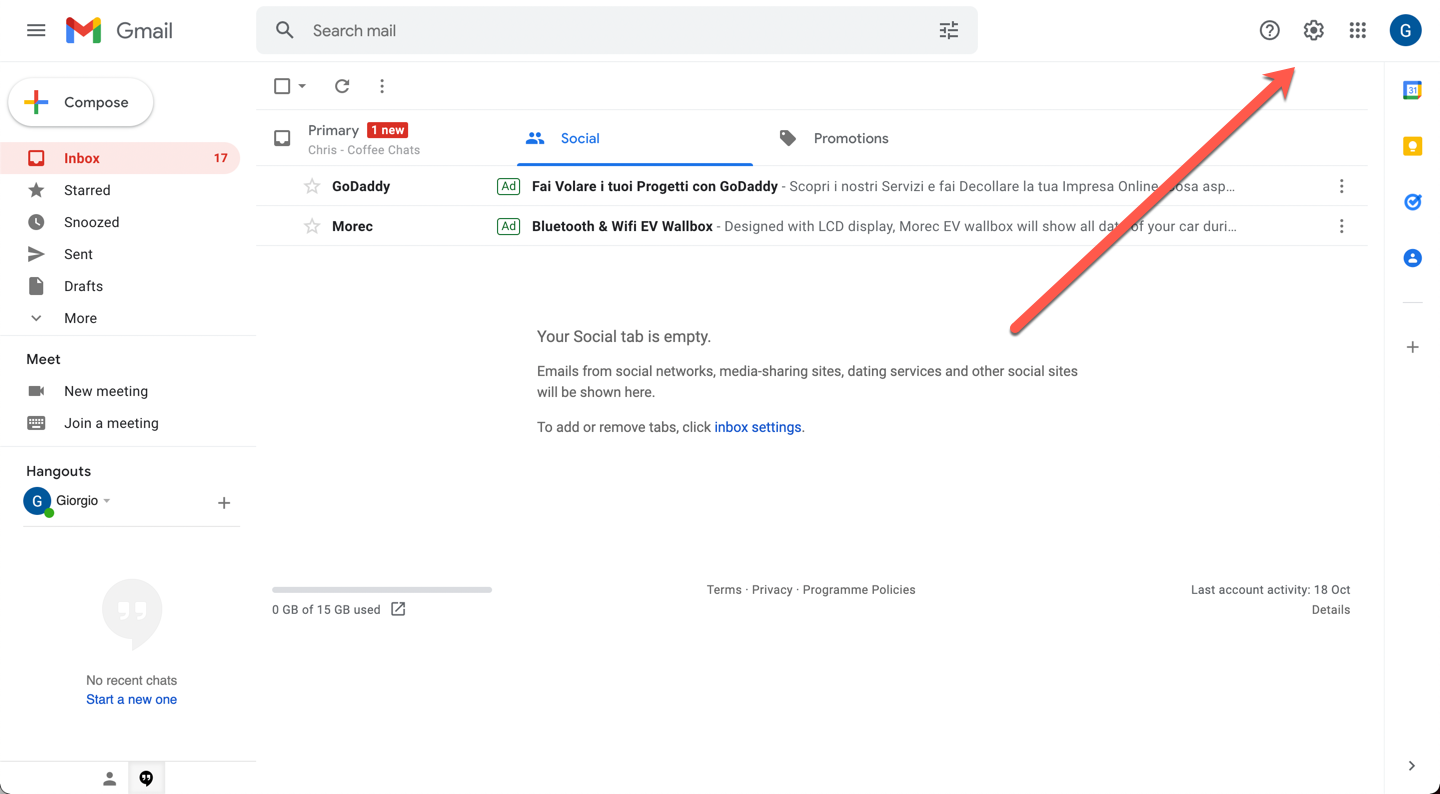Image resolution: width=1440 pixels, height=794 pixels.
Task: Hide side panel chevron
Action: (1412, 766)
